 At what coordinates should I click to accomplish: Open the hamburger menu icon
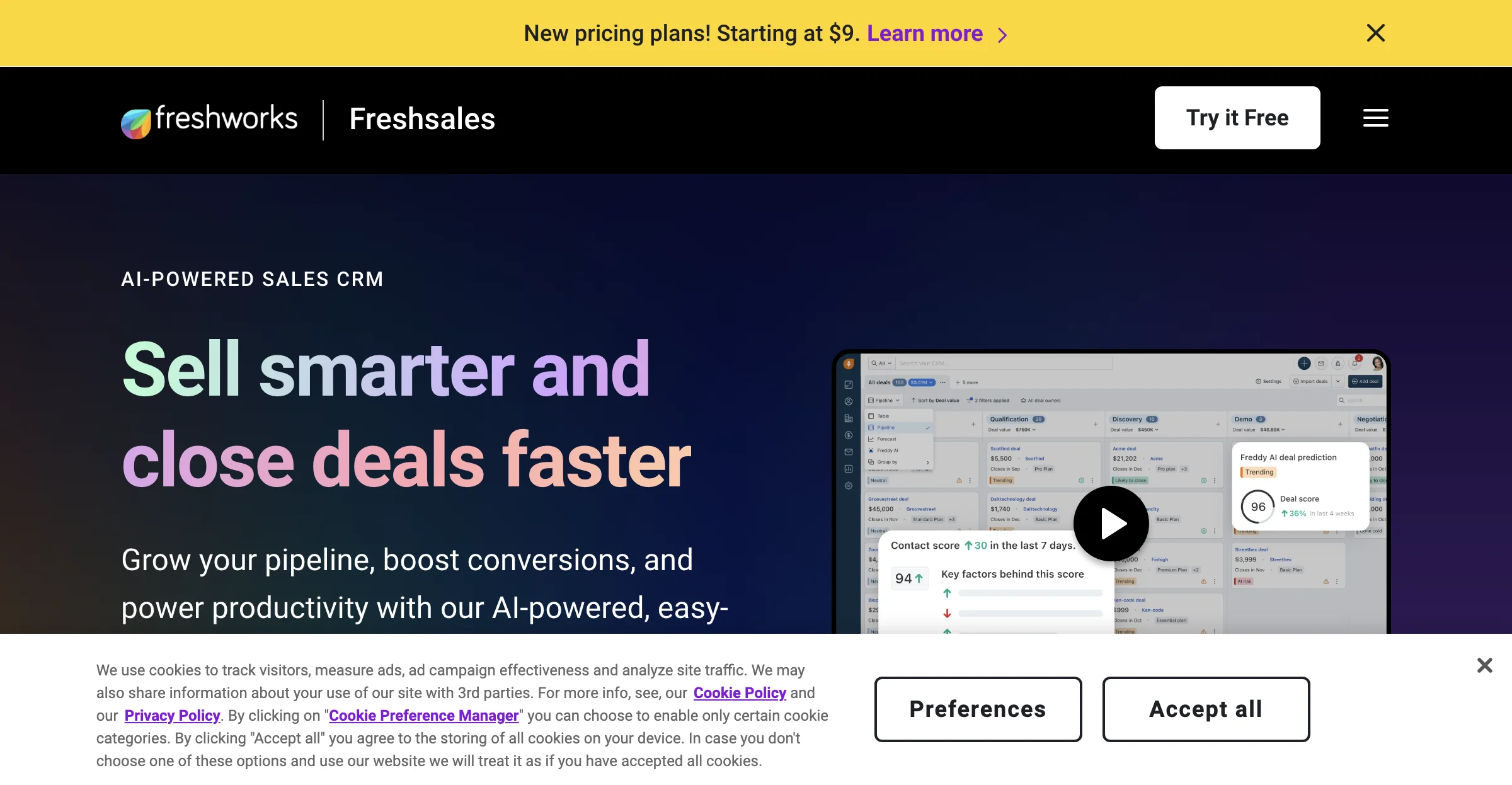point(1375,117)
